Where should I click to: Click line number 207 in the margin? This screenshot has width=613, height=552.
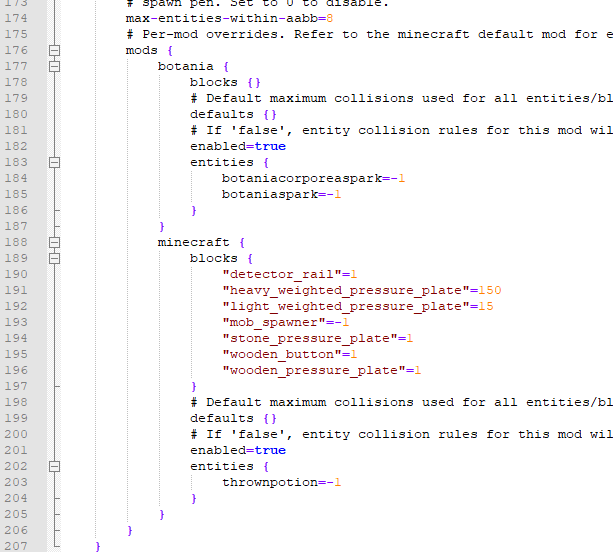pyautogui.click(x=16, y=546)
